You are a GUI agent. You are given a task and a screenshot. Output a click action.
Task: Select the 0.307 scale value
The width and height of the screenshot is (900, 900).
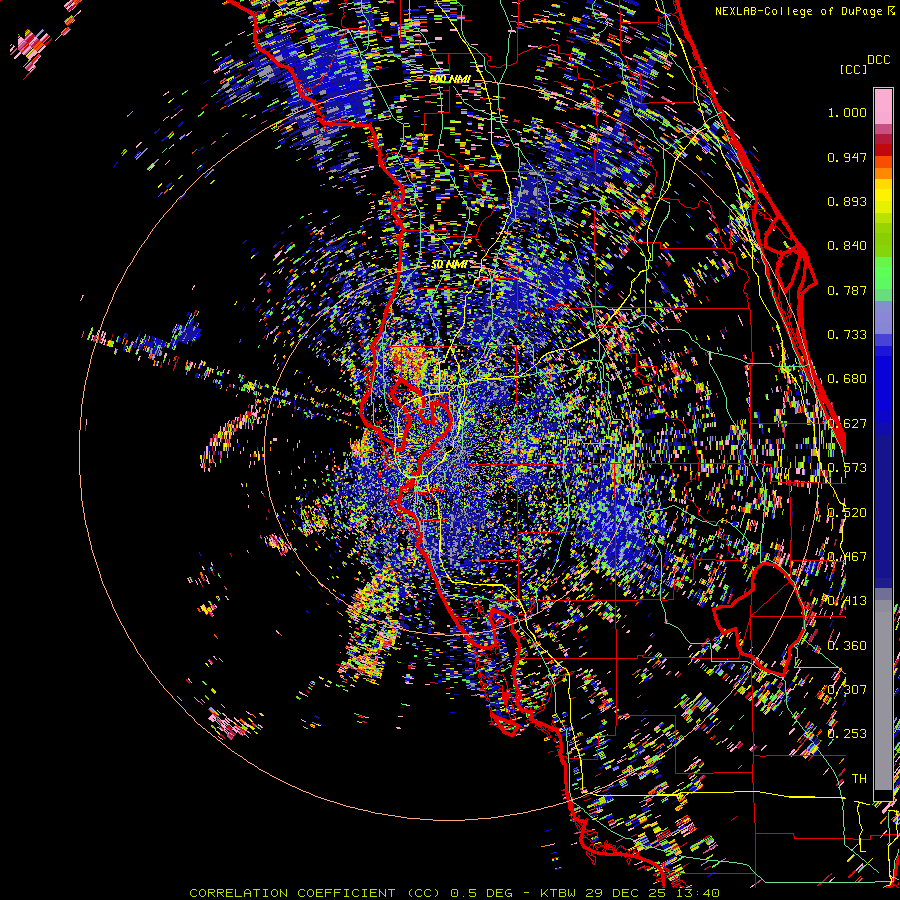847,690
